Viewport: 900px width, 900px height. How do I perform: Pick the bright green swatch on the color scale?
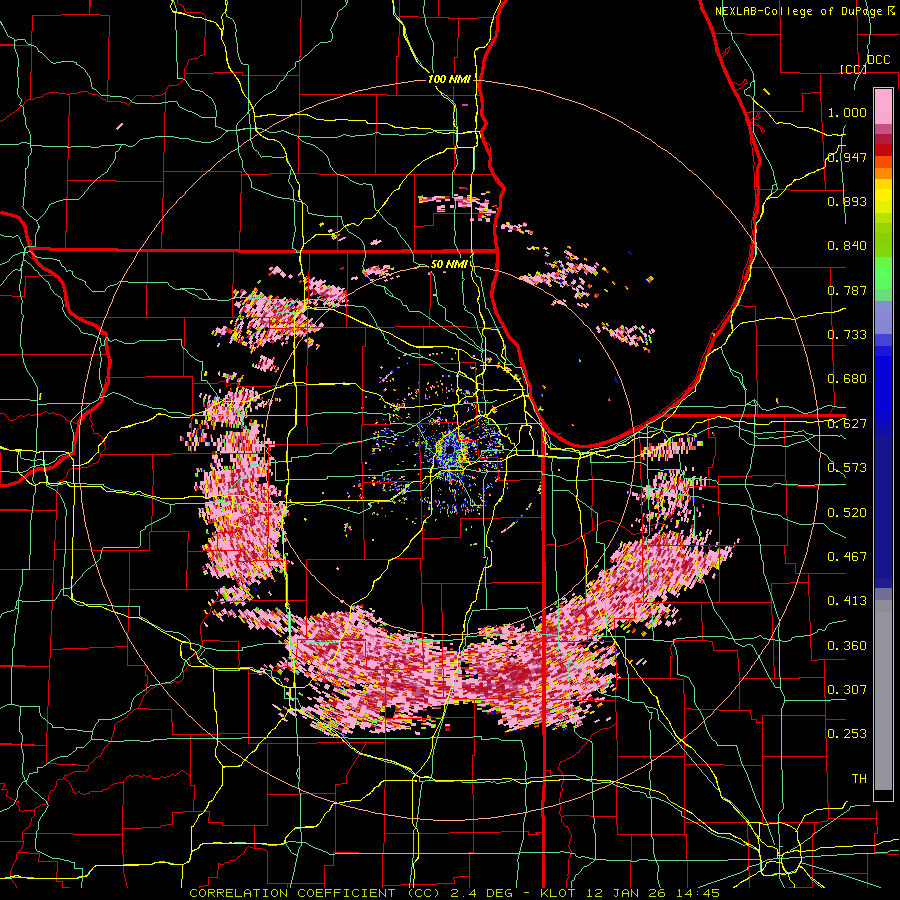coord(883,273)
